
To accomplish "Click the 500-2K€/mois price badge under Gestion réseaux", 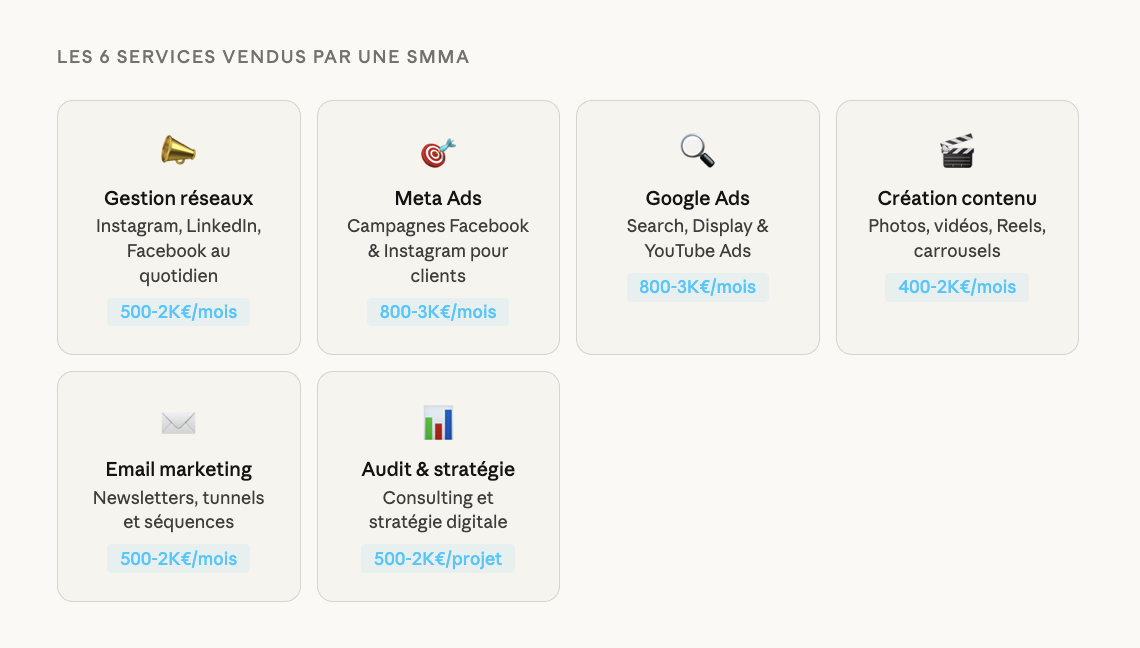I will 179,312.
